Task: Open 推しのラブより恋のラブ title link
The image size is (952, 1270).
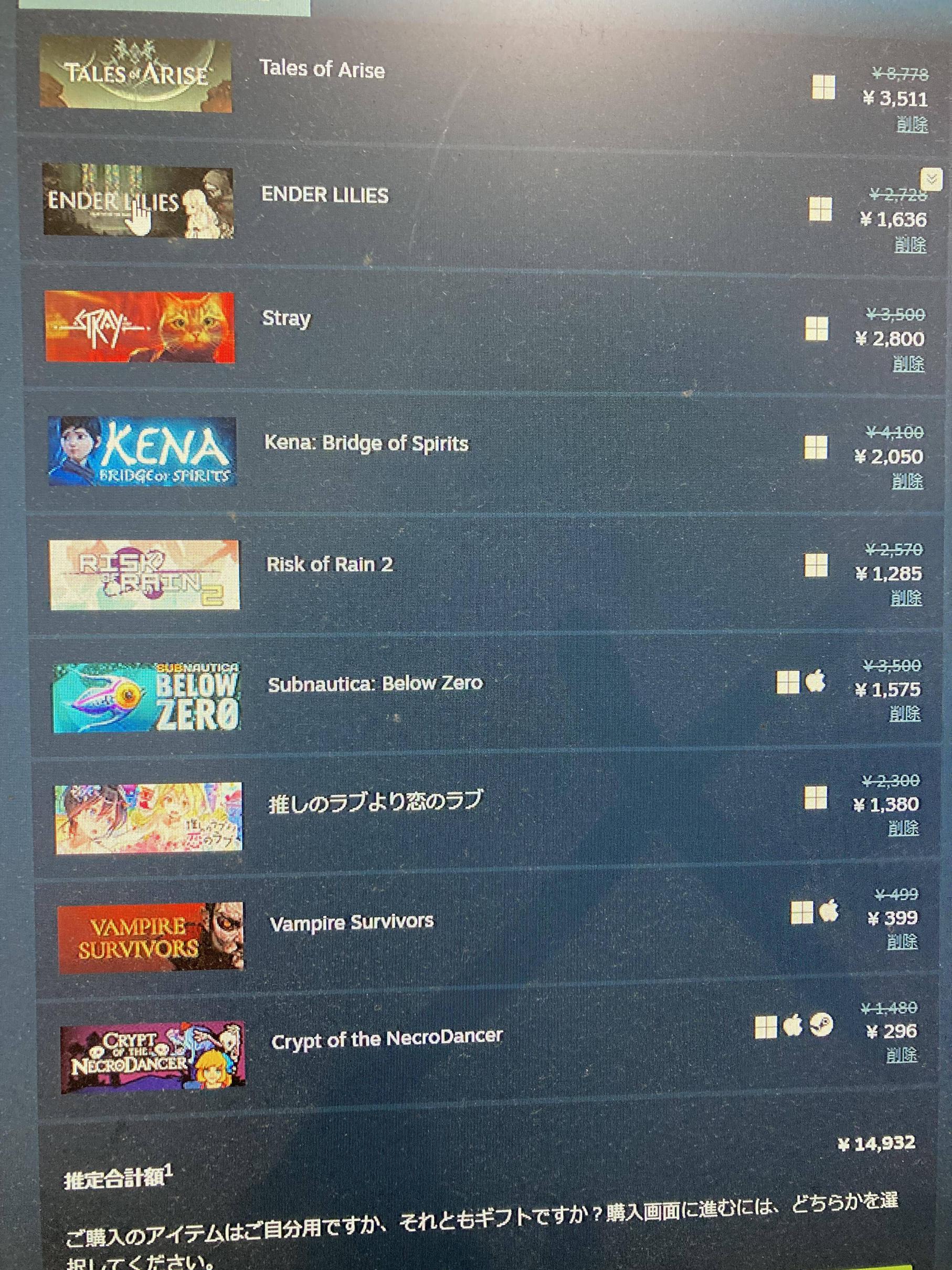Action: point(375,802)
